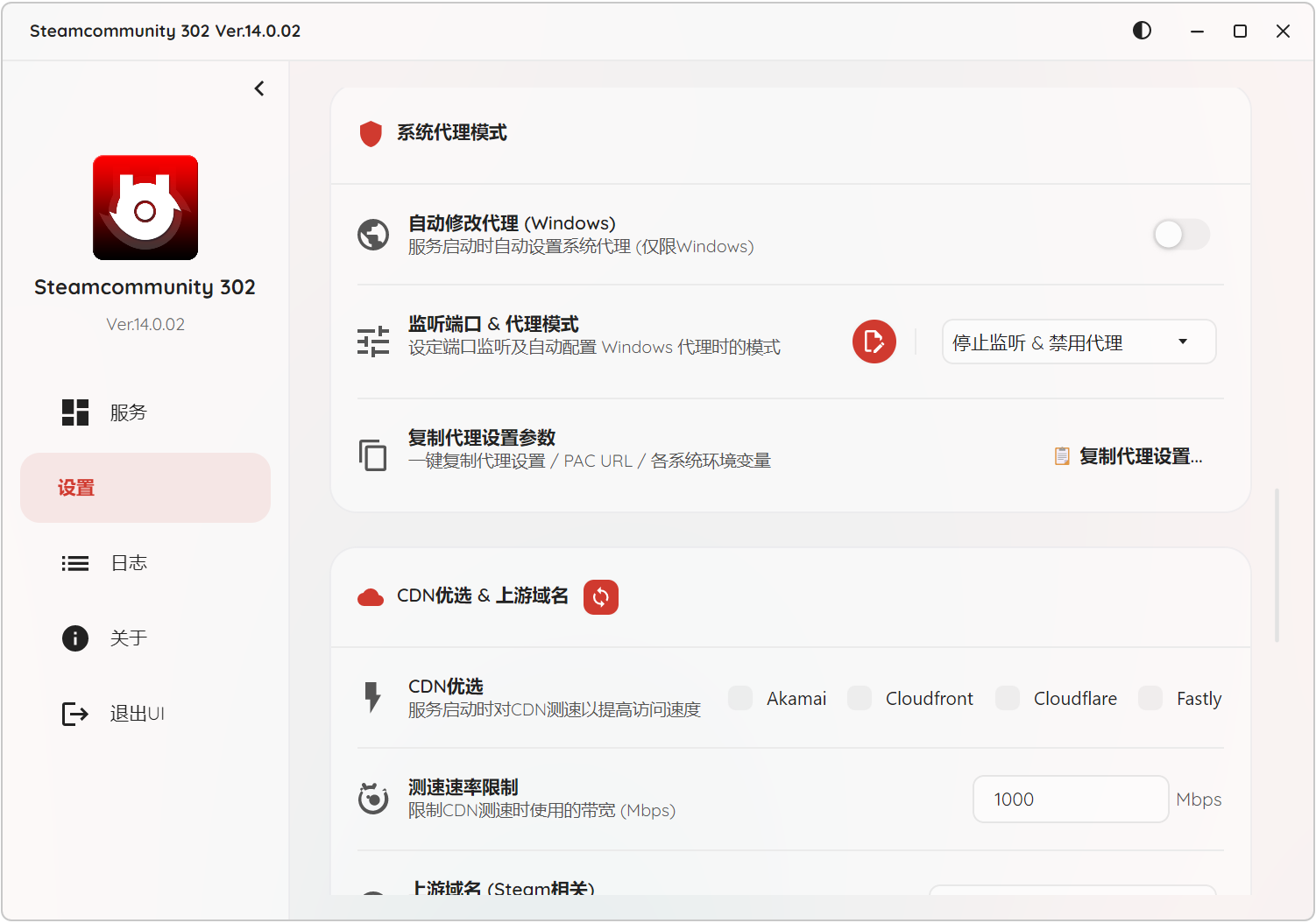Close the Steamcommunity 302 window

(x=1283, y=31)
